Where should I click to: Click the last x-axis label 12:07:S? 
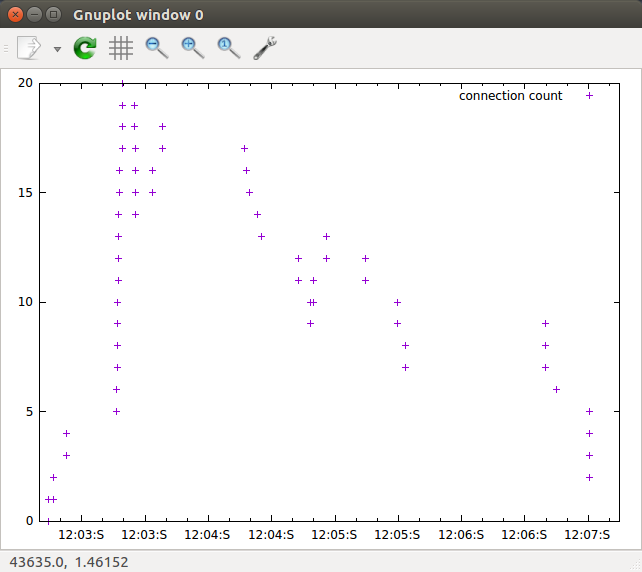click(x=587, y=535)
